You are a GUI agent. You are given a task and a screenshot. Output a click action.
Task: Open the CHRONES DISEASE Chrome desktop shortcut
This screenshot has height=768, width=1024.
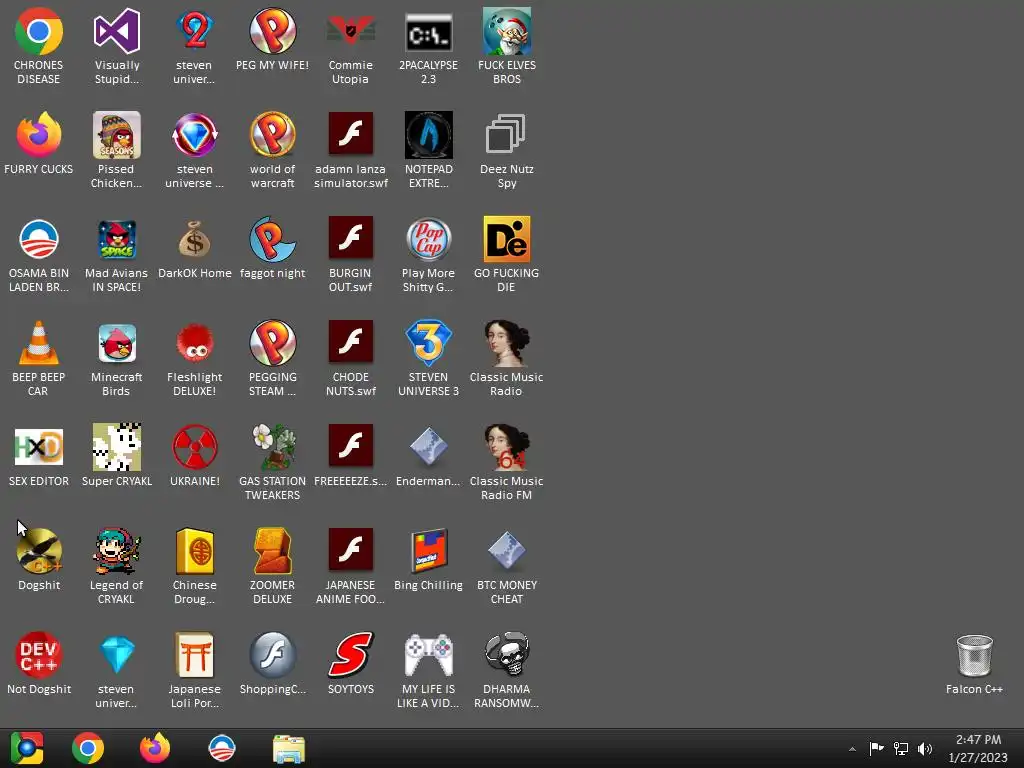(x=39, y=44)
